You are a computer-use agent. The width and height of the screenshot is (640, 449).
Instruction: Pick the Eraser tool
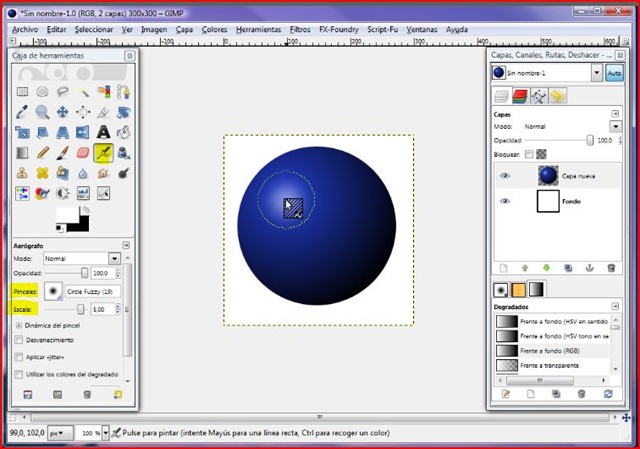(82, 153)
